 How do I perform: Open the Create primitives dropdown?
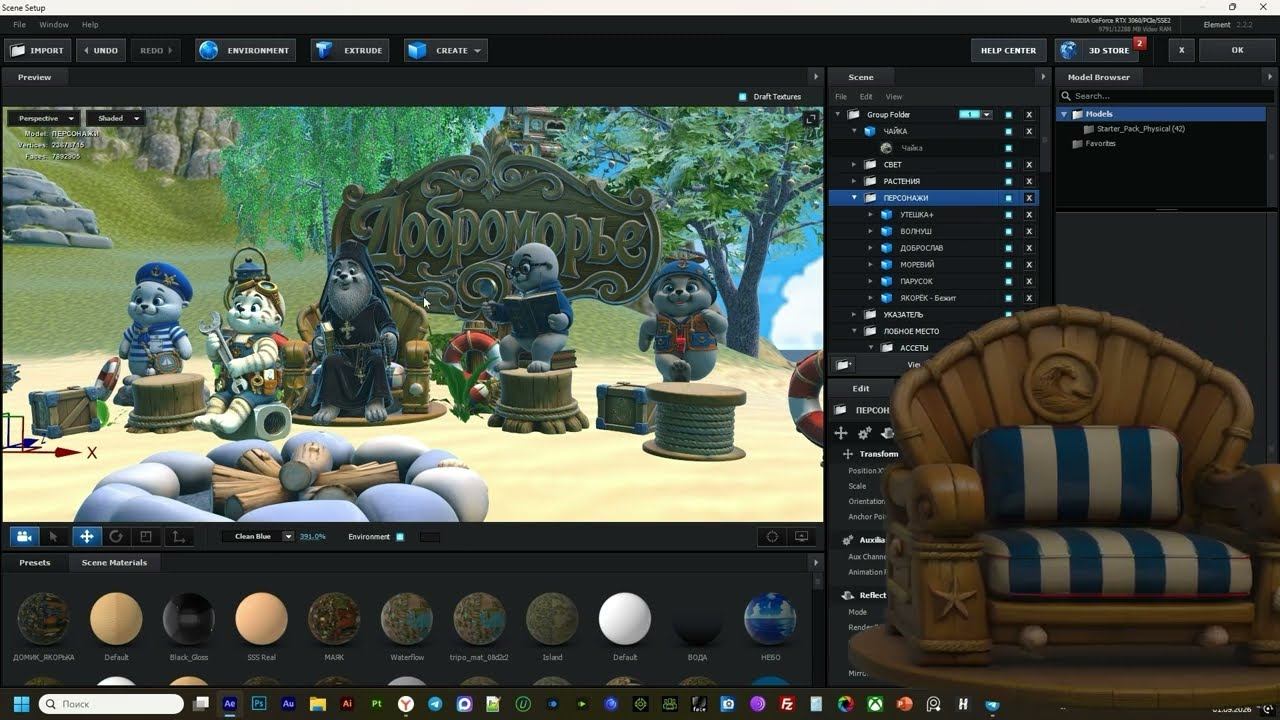[446, 50]
